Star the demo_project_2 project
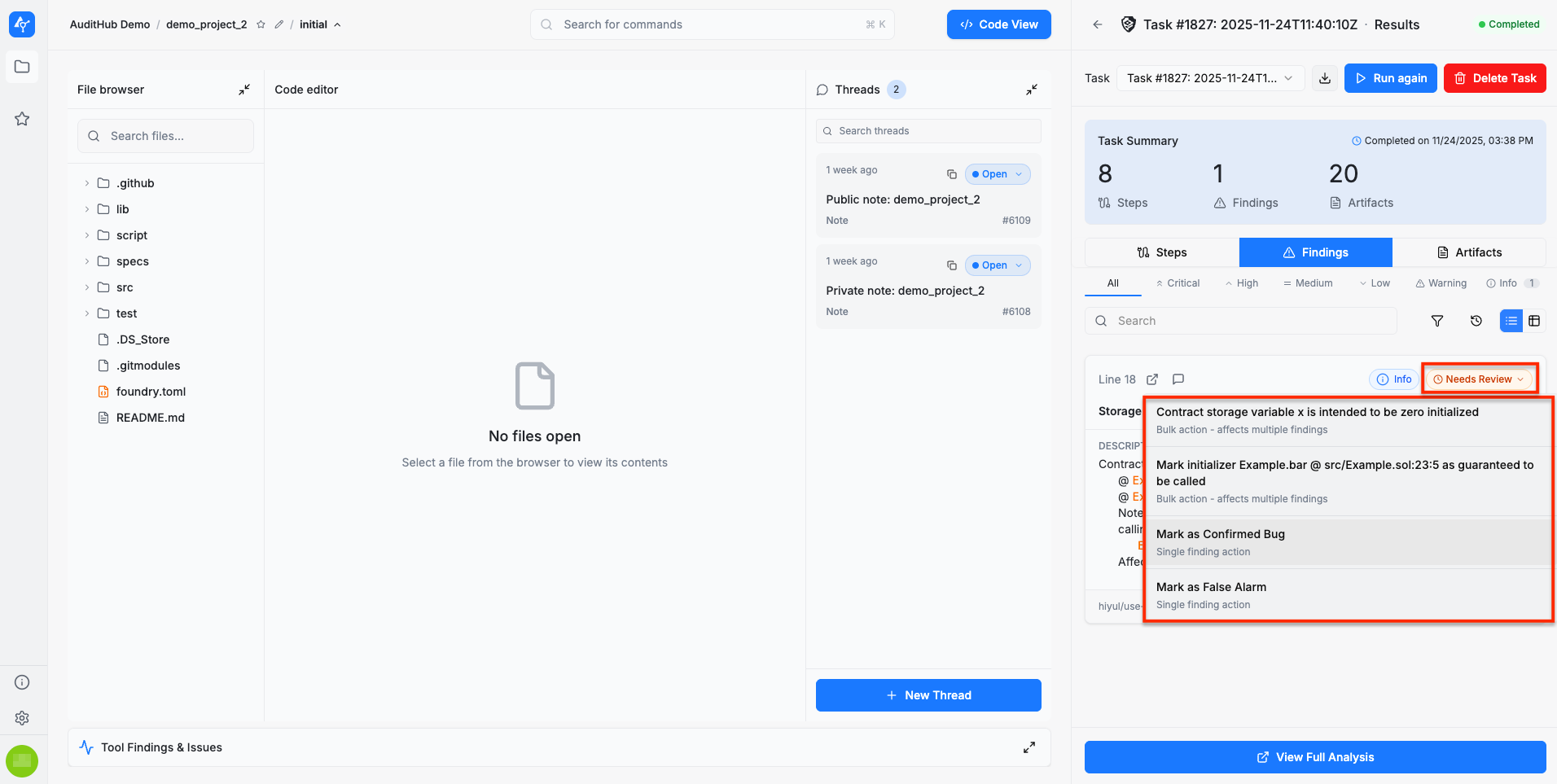Image resolution: width=1557 pixels, height=784 pixels. click(x=261, y=24)
